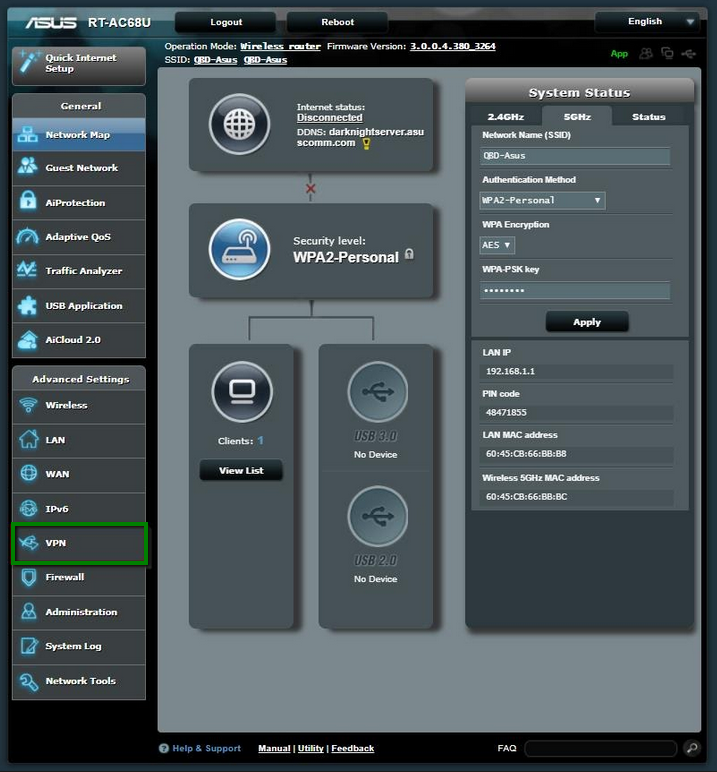
Task: Click the PIN code value 48471855
Action: coord(506,413)
